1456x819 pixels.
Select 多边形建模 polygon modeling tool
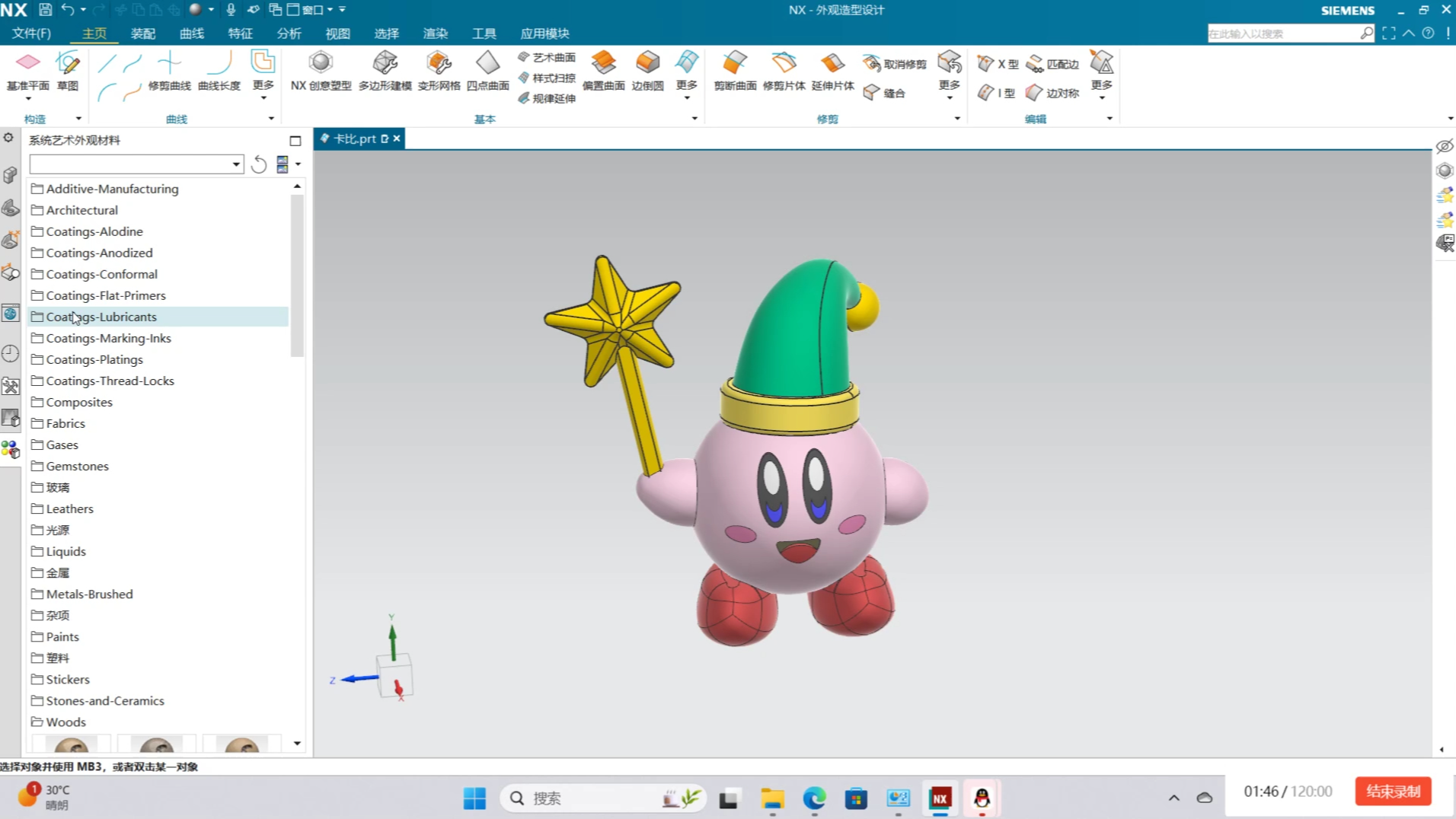pos(385,71)
